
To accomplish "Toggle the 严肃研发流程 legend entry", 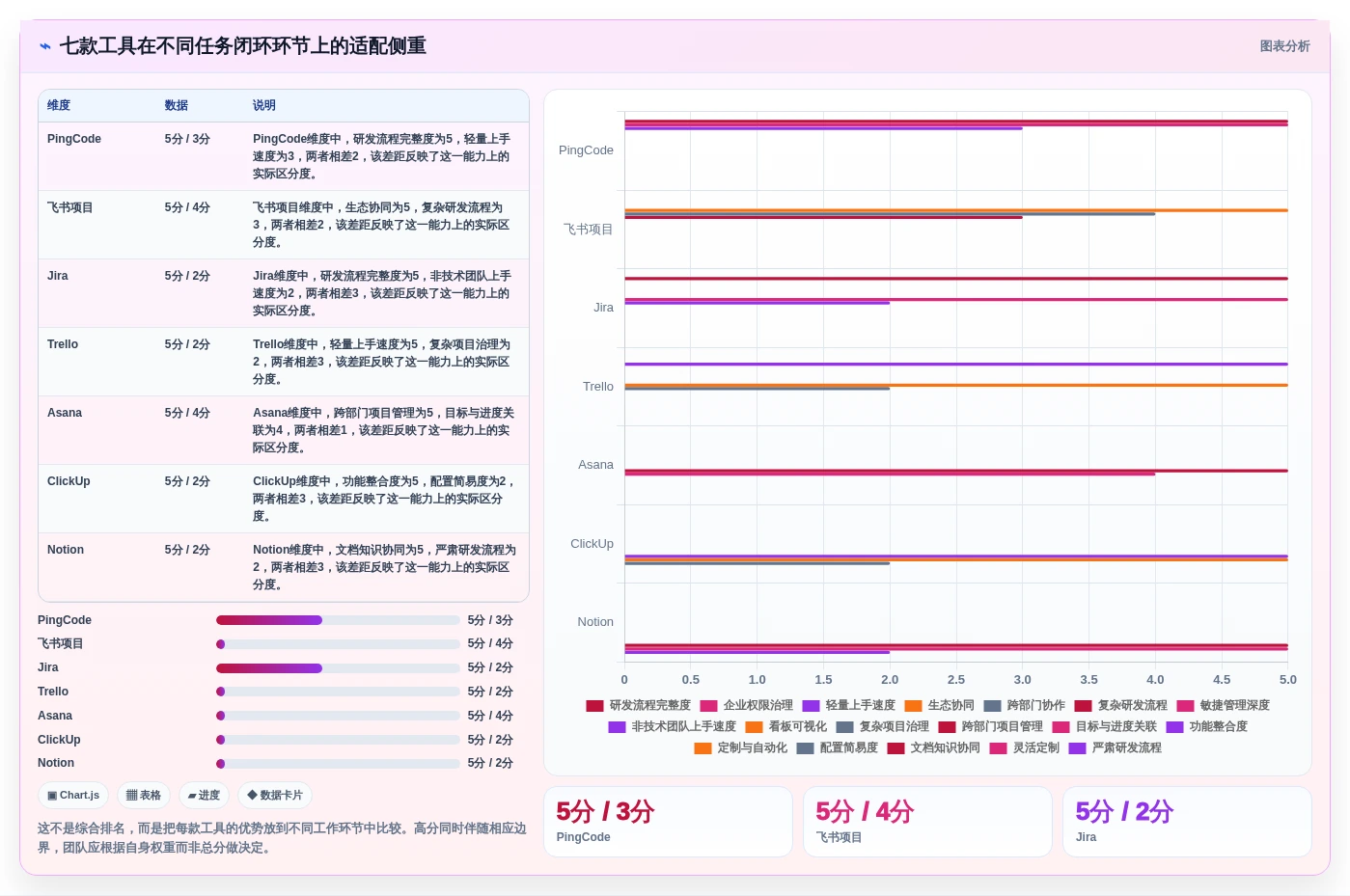I will [1115, 748].
